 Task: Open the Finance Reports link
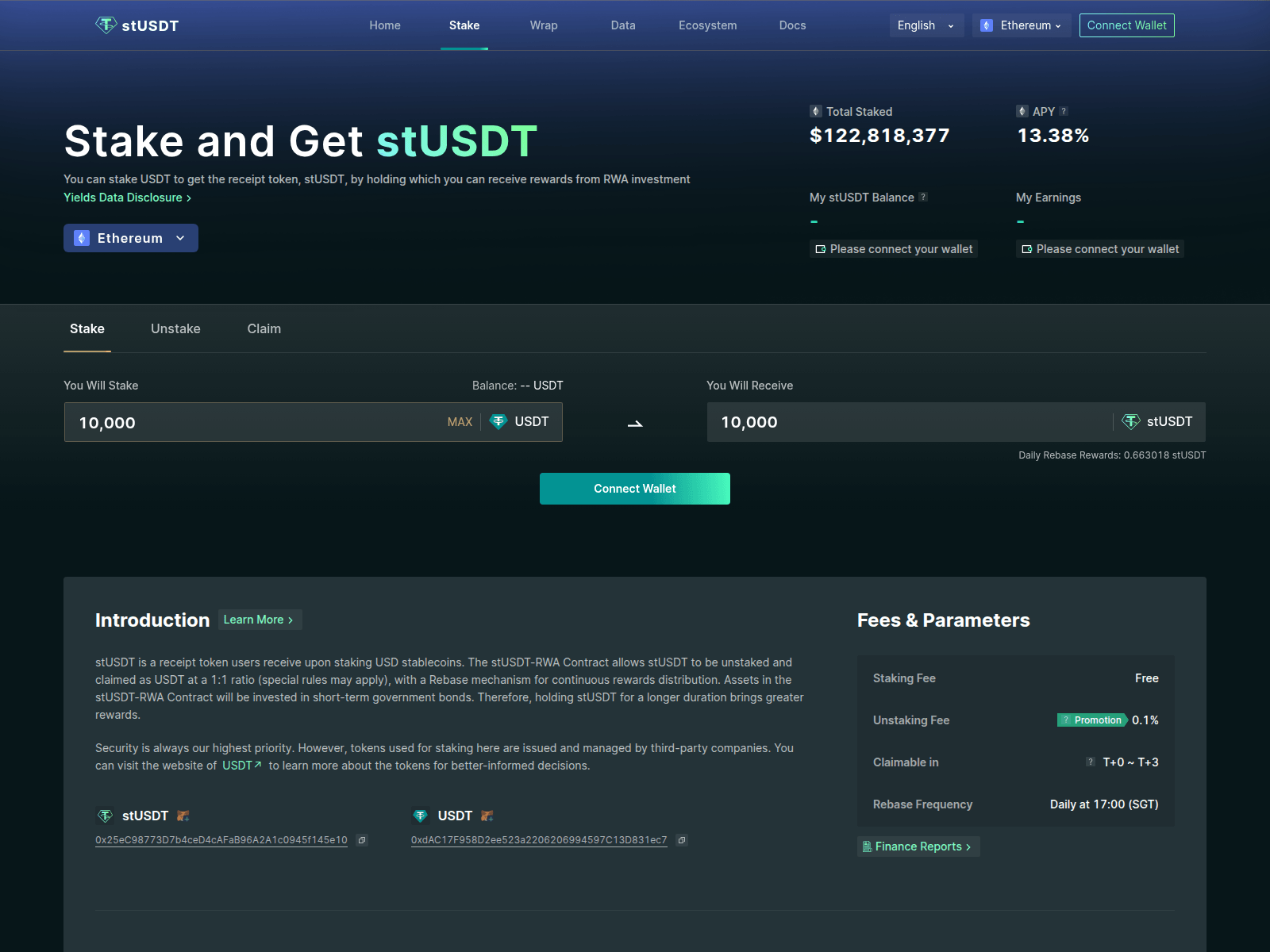pos(918,846)
